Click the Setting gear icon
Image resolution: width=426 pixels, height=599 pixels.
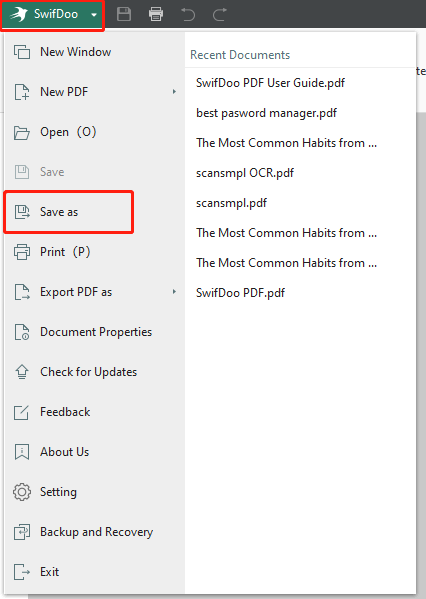(22, 492)
